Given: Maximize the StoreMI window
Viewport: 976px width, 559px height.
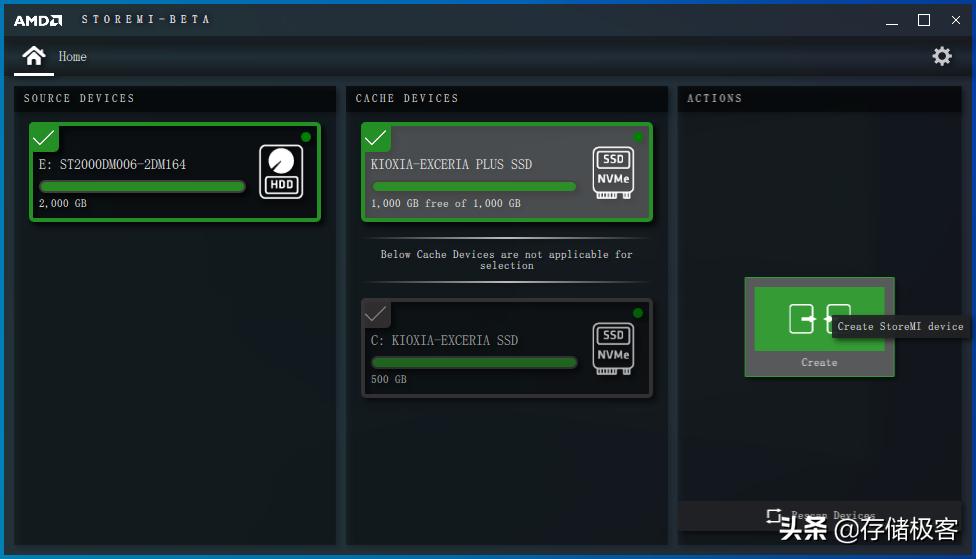Looking at the screenshot, I should coord(924,21).
